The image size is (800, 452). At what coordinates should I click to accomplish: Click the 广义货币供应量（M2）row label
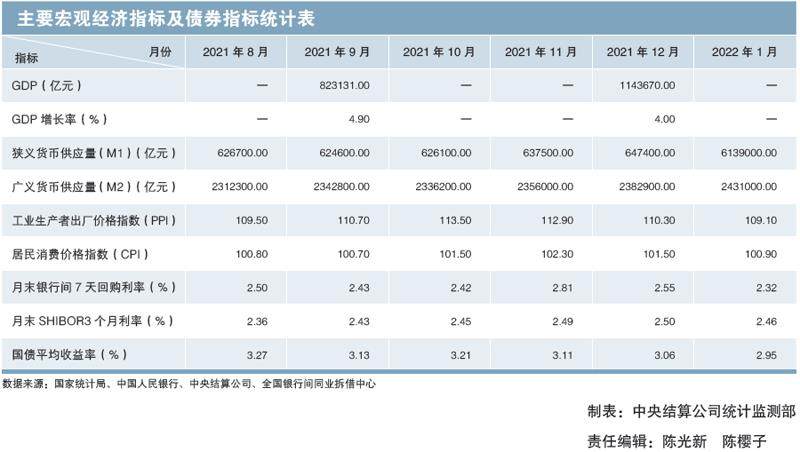point(93,187)
